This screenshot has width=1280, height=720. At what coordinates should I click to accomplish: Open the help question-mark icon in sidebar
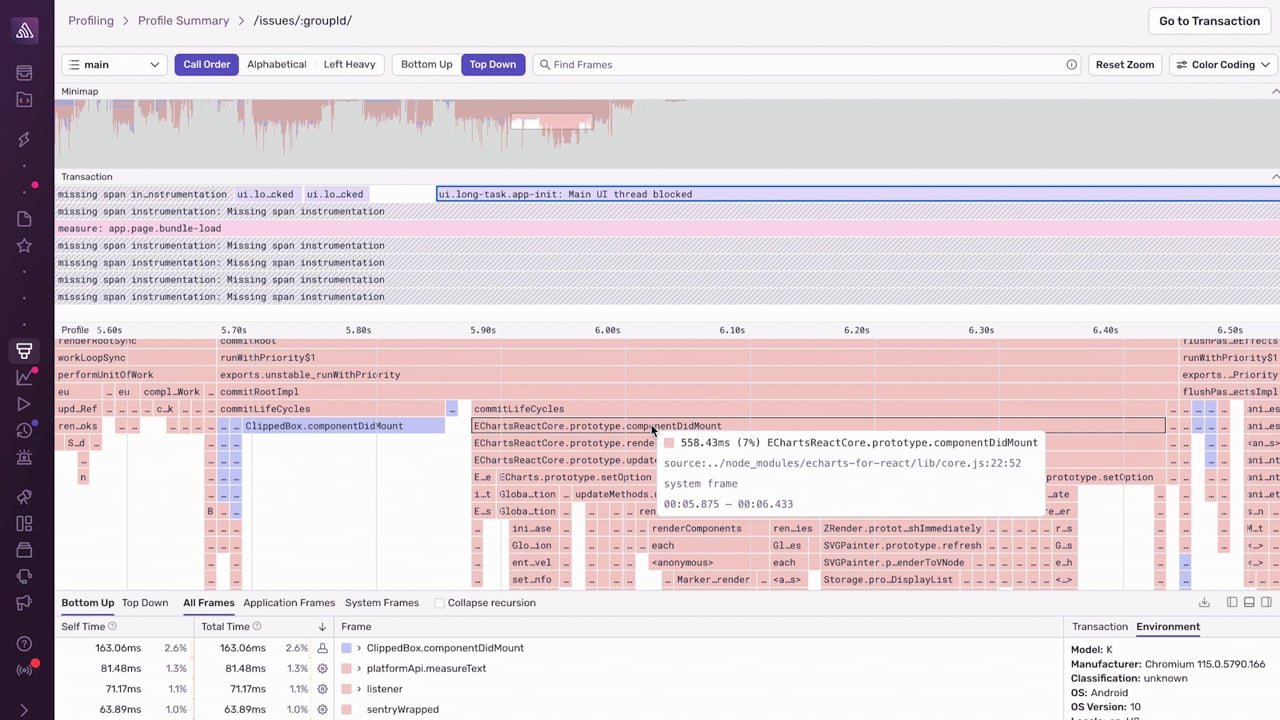click(x=24, y=644)
